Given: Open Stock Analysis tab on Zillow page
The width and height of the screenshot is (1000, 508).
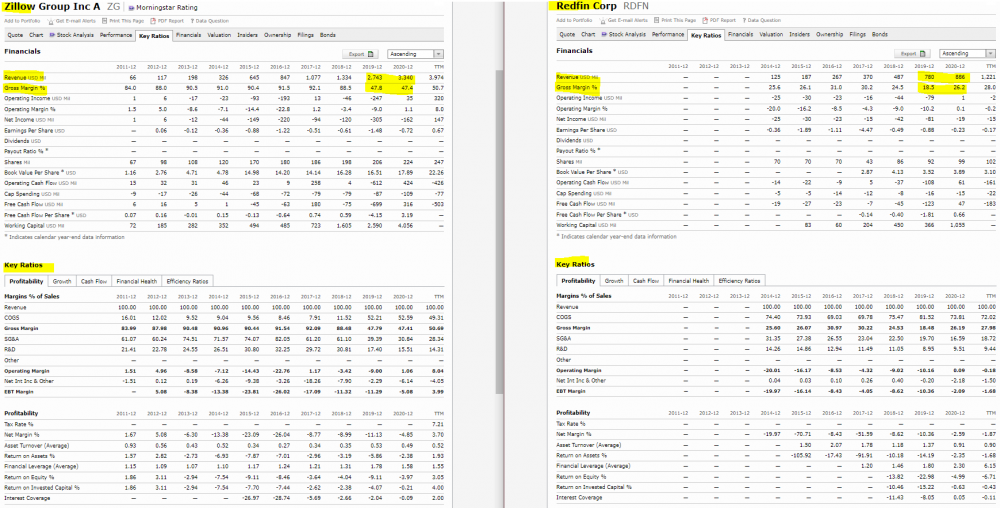Looking at the screenshot, I should click(x=71, y=35).
